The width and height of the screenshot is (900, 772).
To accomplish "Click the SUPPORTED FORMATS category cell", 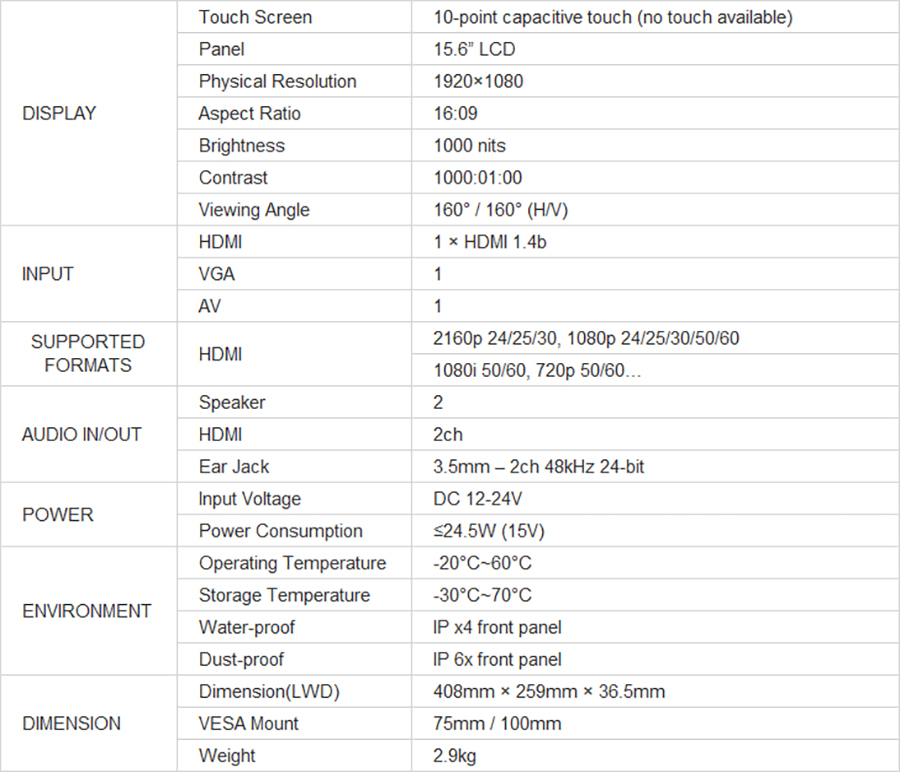I will [x=88, y=354].
